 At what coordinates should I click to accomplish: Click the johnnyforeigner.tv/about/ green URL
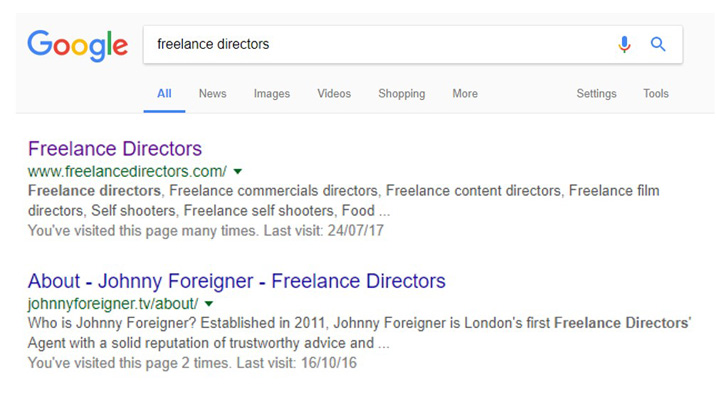click(x=113, y=304)
